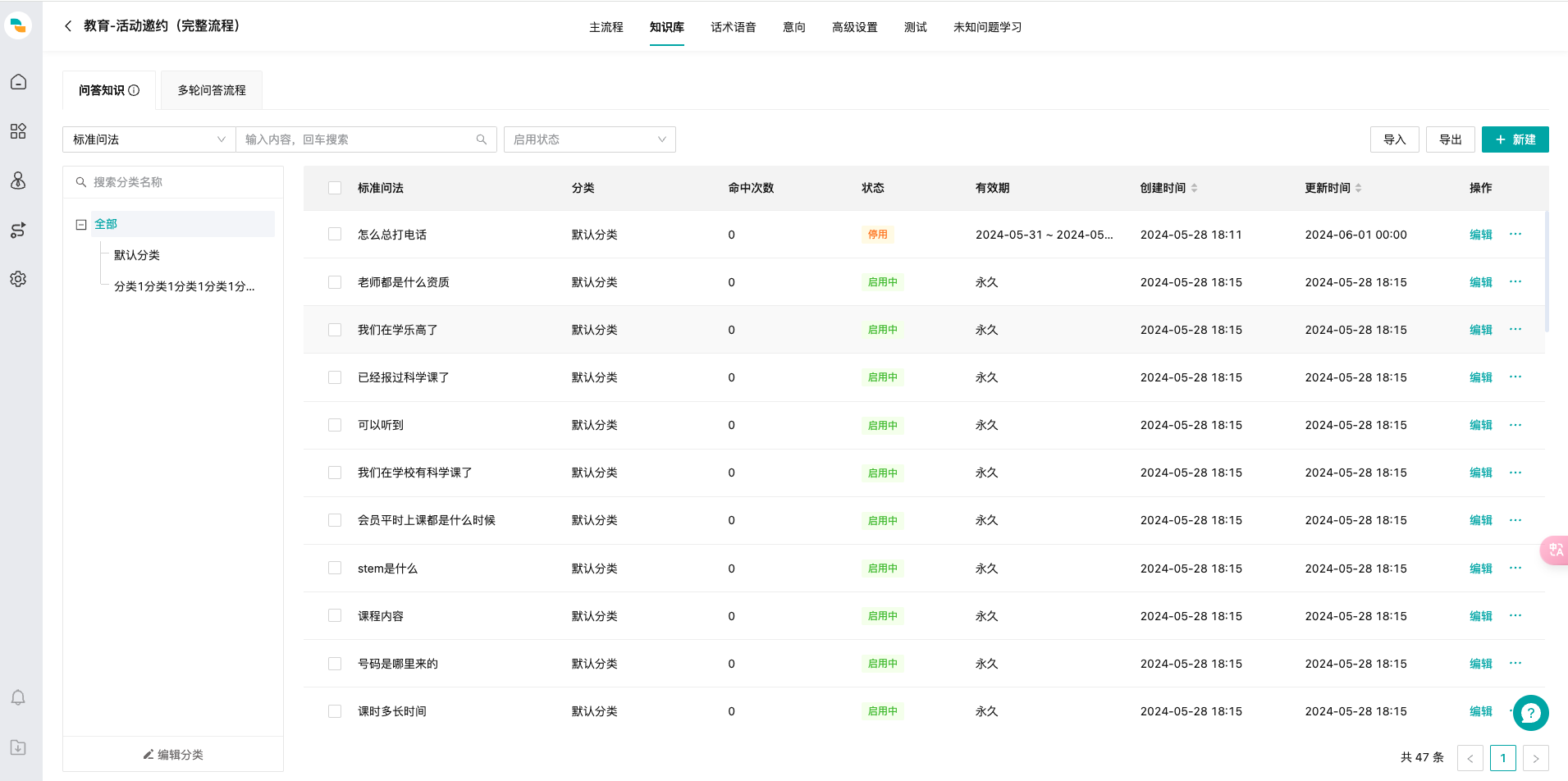Open the 标准问法 search type dropdown
Image resolution: width=1568 pixels, height=781 pixels.
tap(149, 139)
